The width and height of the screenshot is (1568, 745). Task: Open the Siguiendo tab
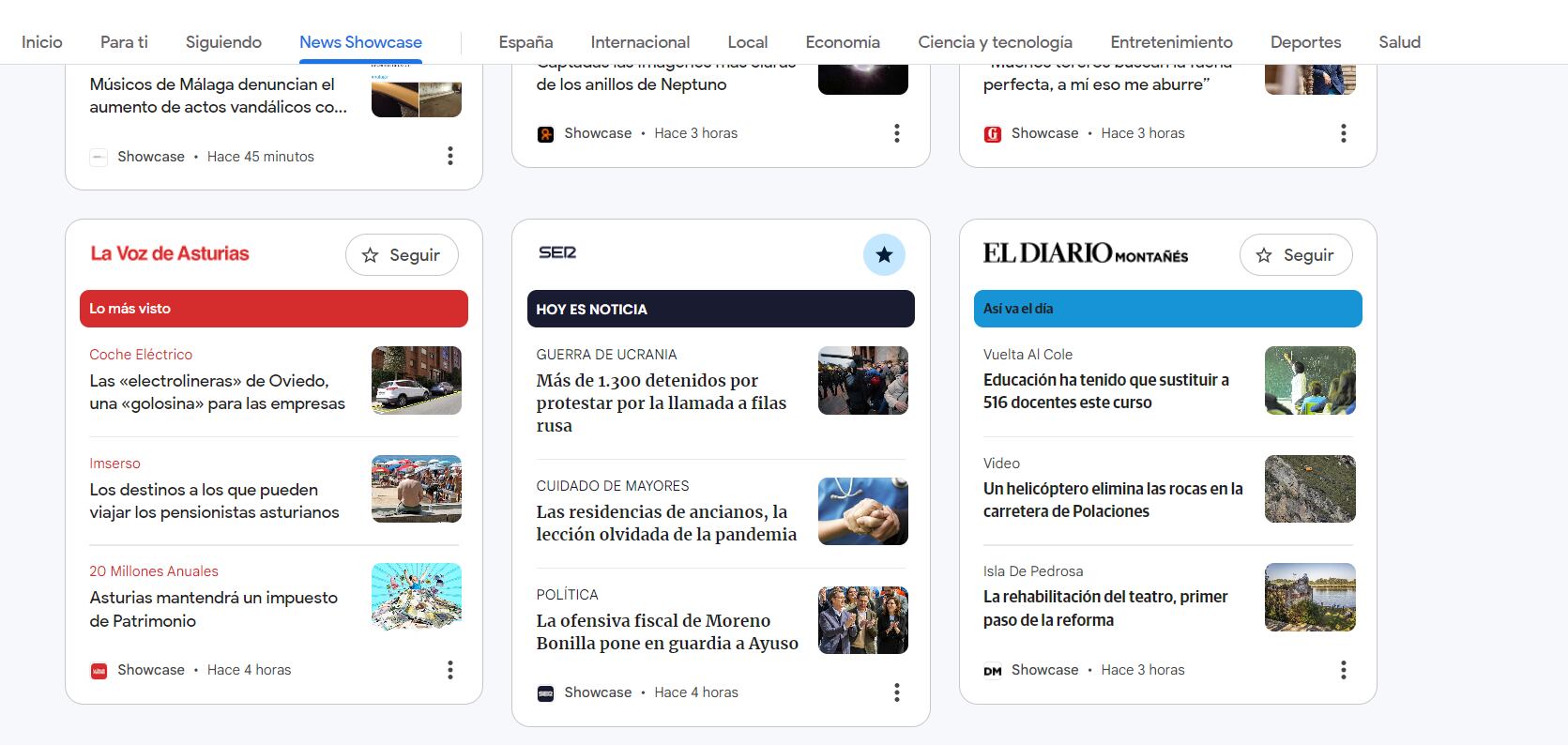(x=223, y=42)
